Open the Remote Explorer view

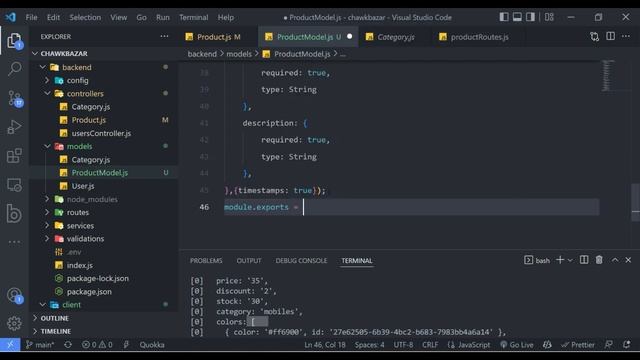(14, 185)
